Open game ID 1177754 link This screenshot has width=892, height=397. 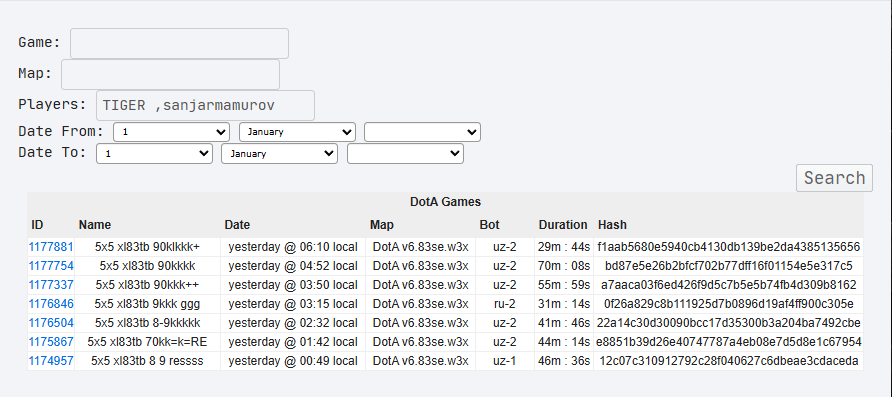(x=51, y=266)
